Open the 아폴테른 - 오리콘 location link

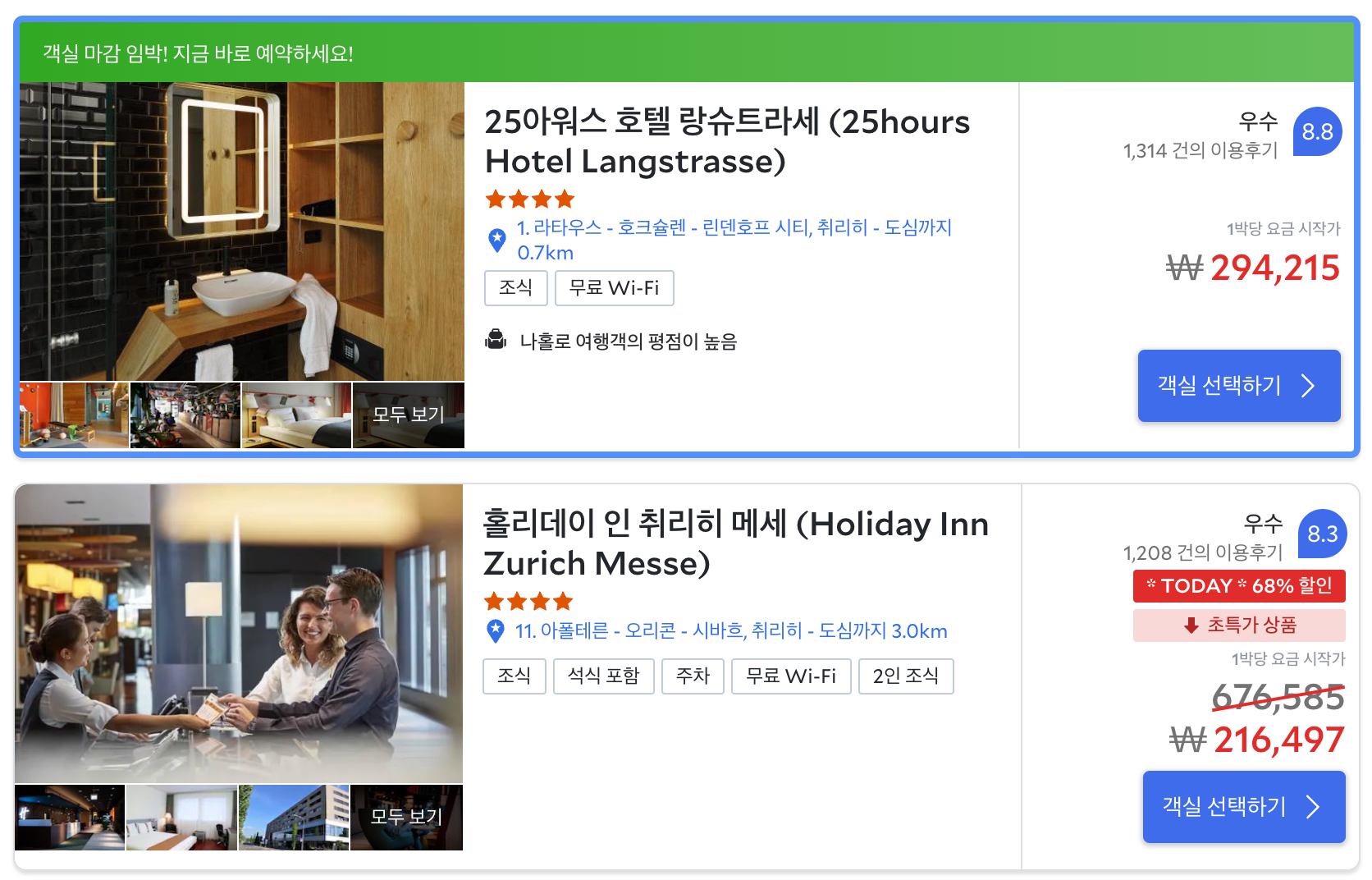[x=731, y=630]
